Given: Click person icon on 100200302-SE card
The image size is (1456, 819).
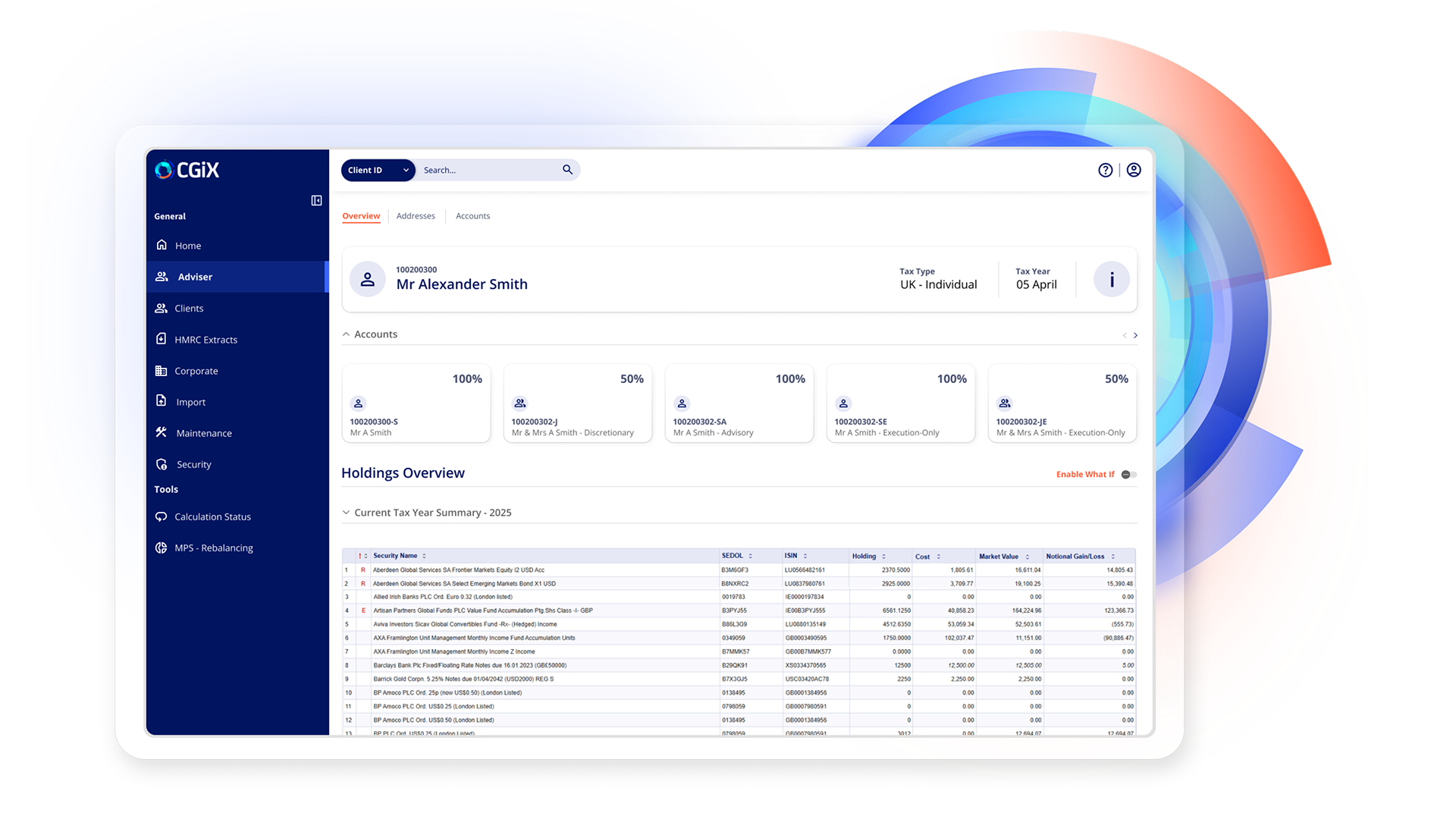Looking at the screenshot, I should click(x=843, y=403).
